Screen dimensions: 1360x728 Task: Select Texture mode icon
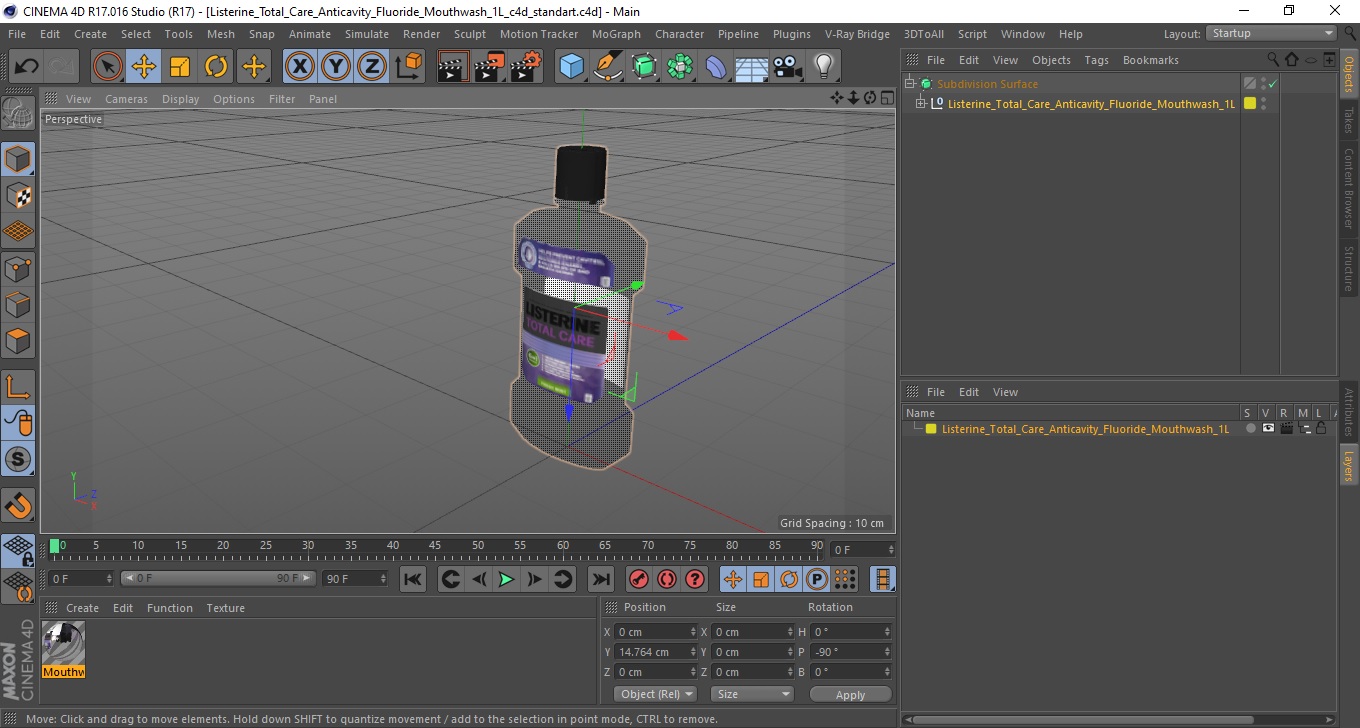(x=18, y=195)
